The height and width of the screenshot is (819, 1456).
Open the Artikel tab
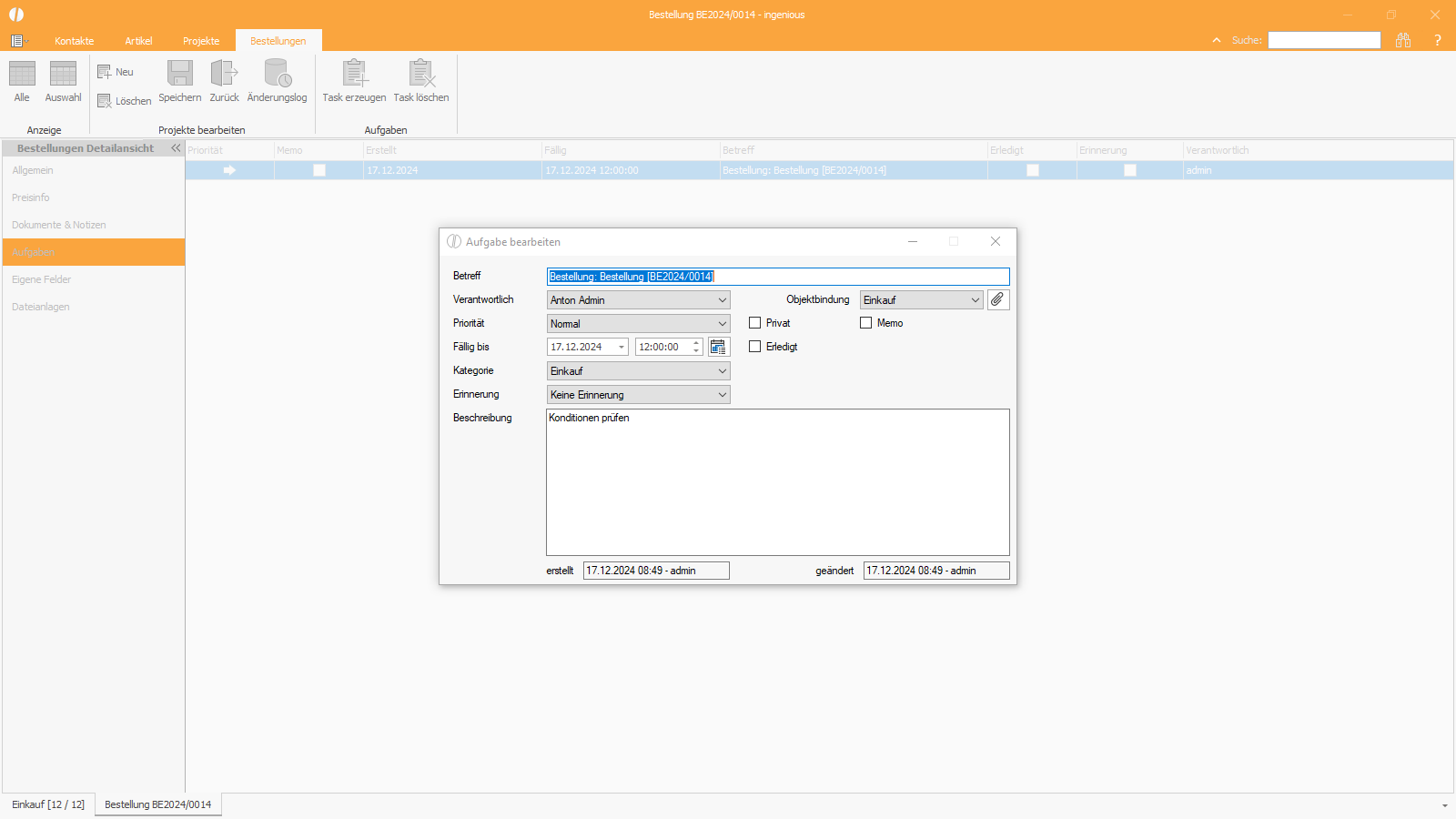pos(138,41)
